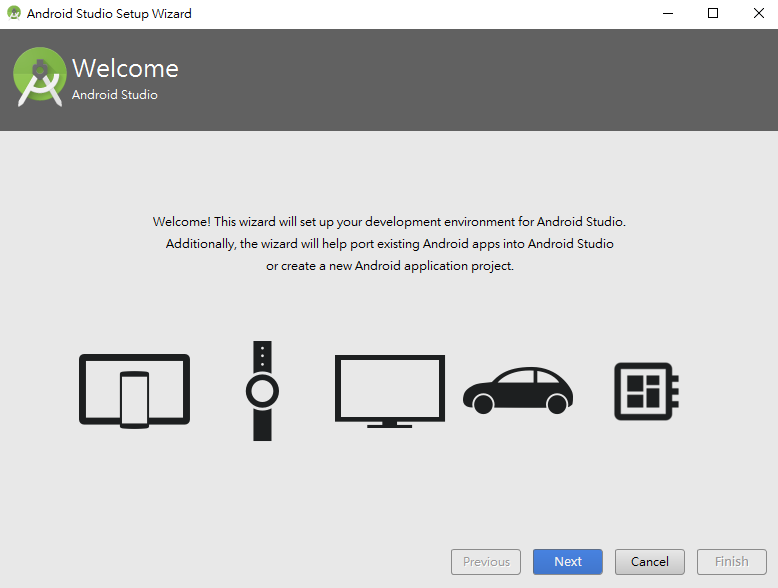The width and height of the screenshot is (778, 588).
Task: Click the greyed-out Previous button
Action: click(x=486, y=562)
